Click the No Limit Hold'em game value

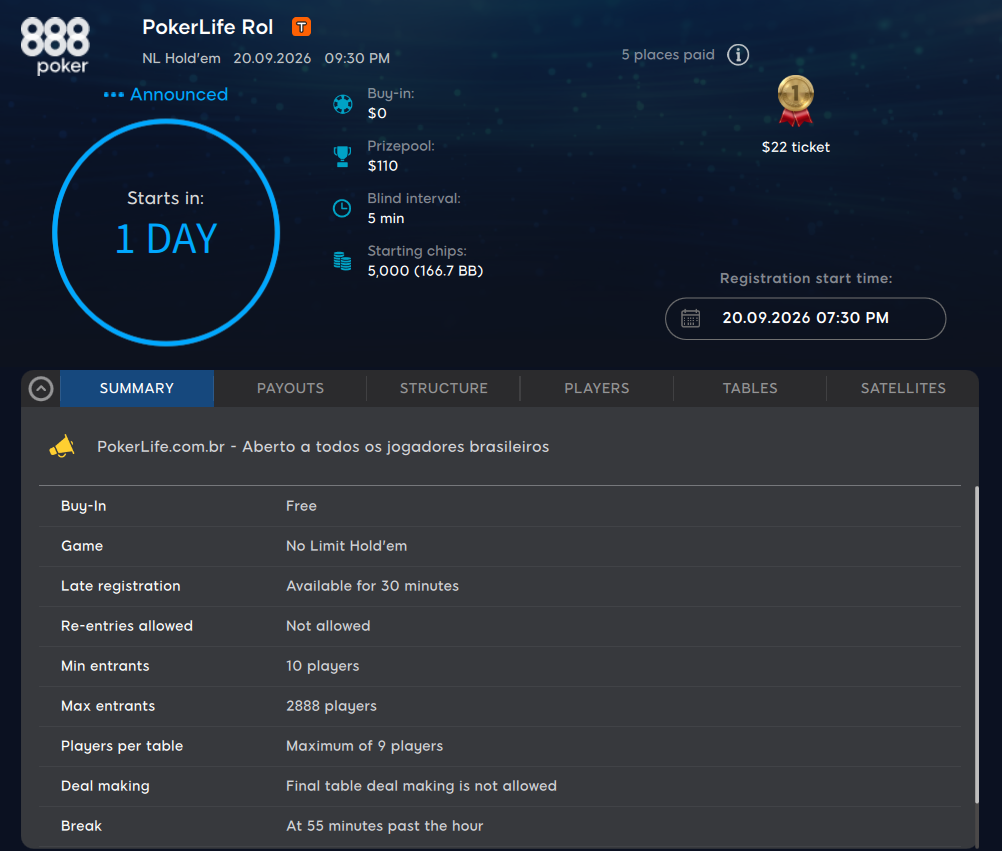[346, 546]
